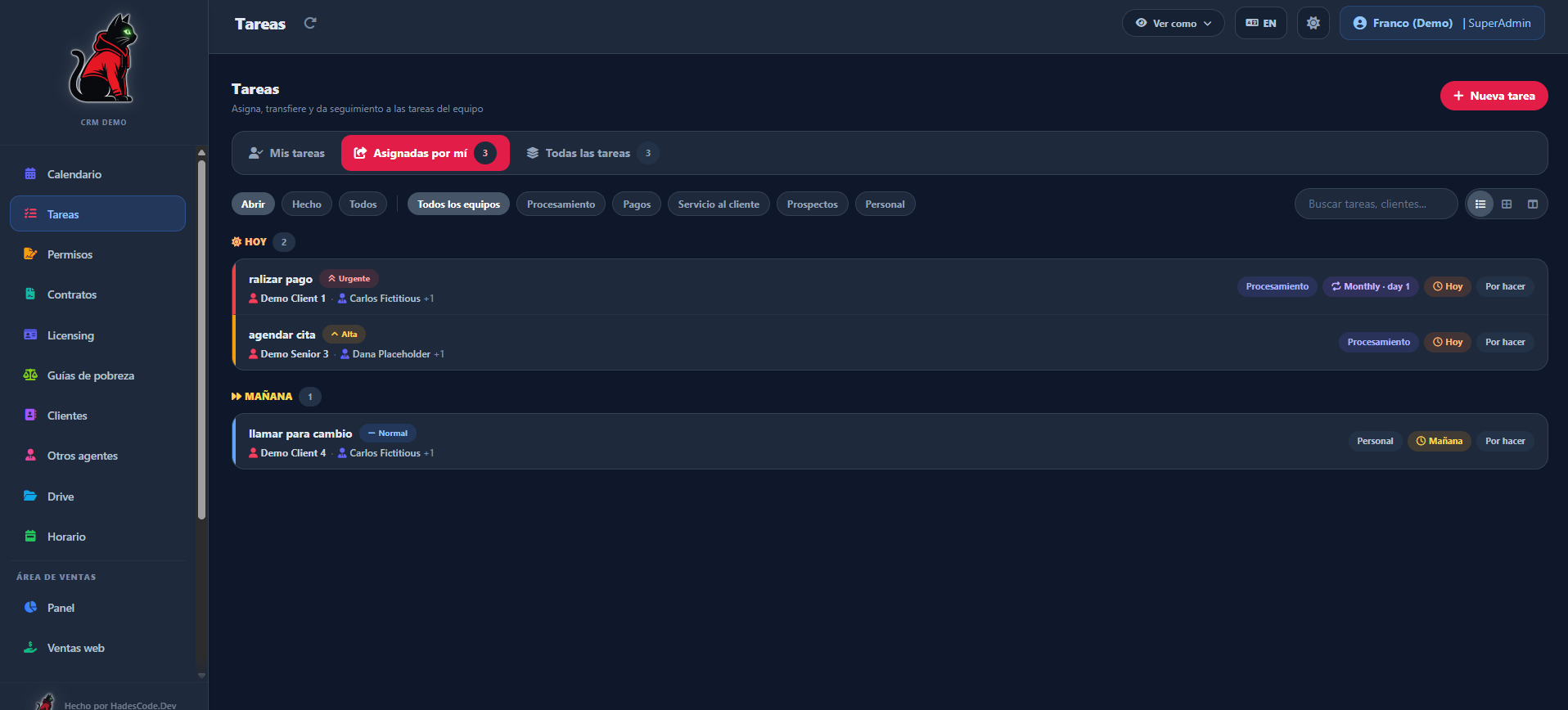Show Todos status tasks
Viewport: 1568px width, 710px height.
[x=363, y=204]
